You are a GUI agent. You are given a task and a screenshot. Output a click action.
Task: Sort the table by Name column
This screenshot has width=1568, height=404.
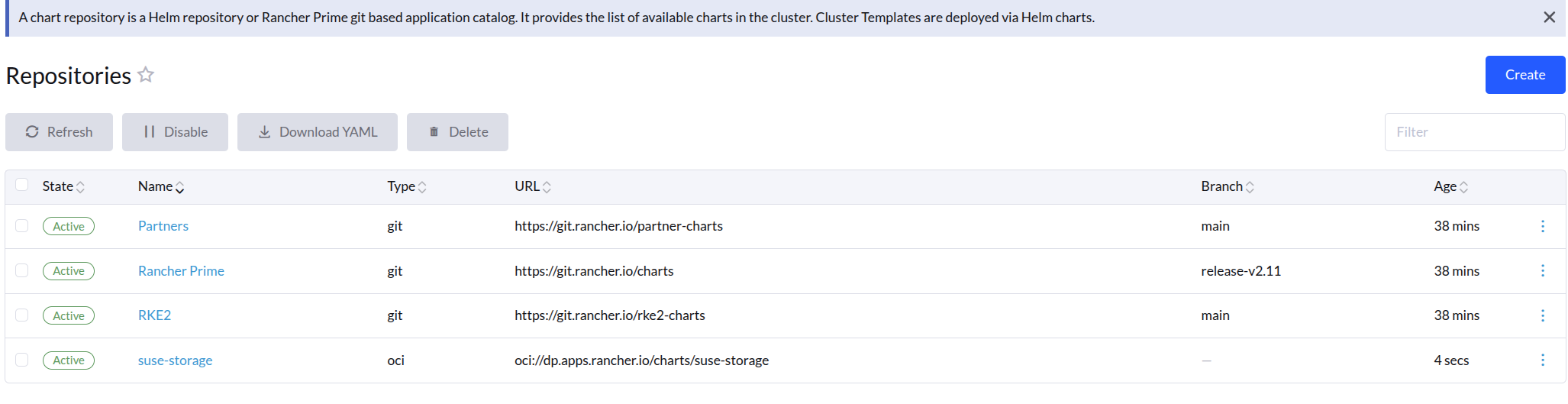pyautogui.click(x=161, y=186)
